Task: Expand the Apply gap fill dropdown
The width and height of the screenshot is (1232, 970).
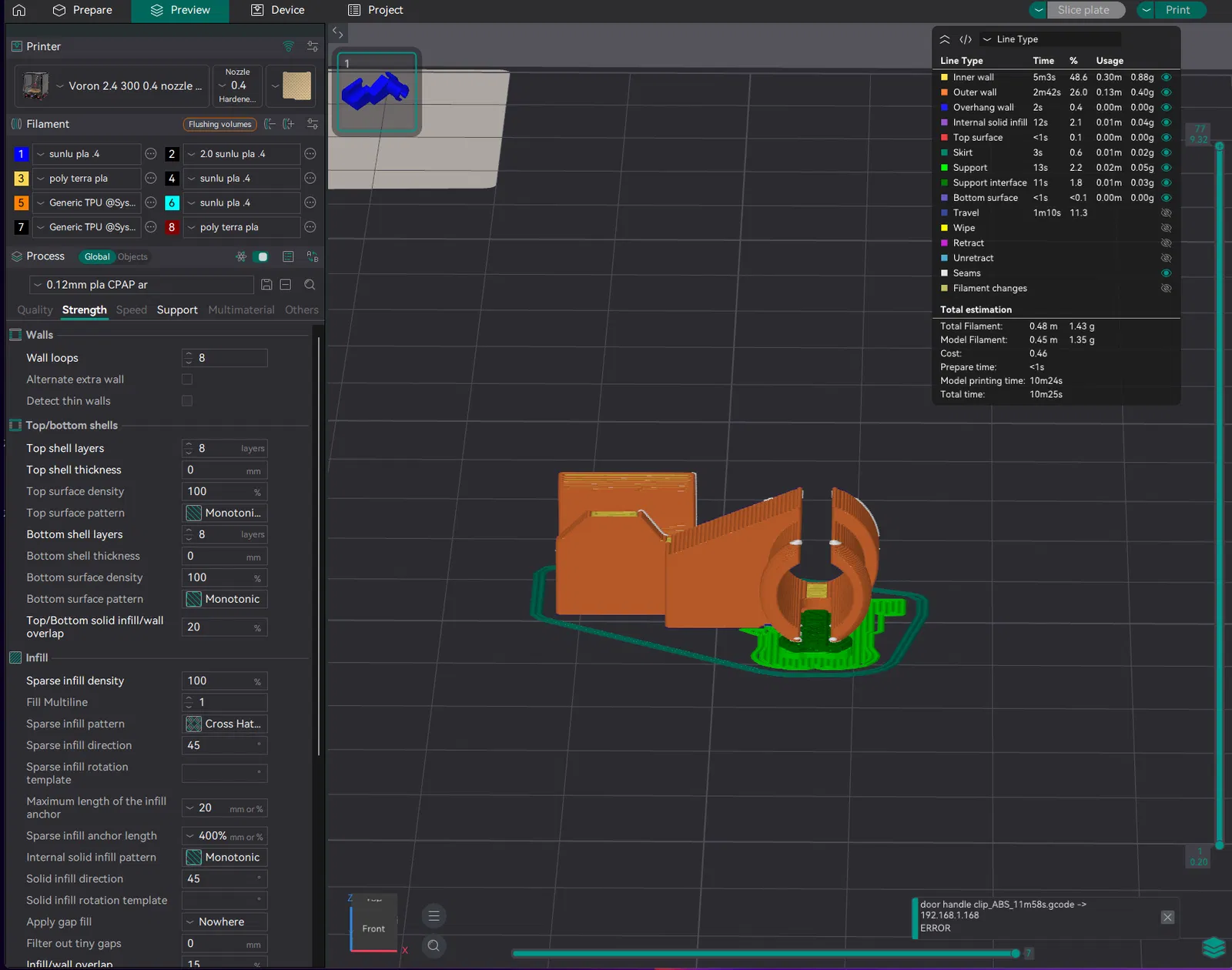Action: point(225,921)
